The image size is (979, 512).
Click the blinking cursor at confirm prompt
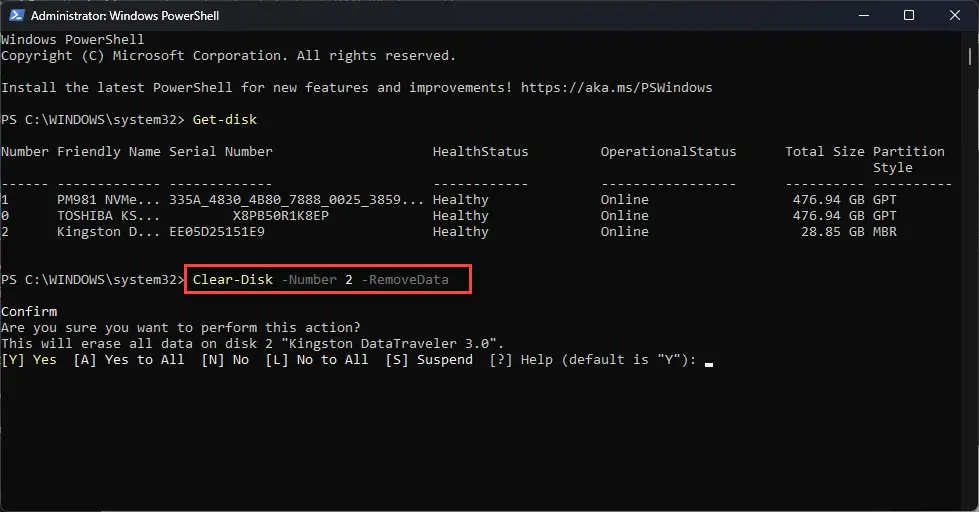coord(709,363)
